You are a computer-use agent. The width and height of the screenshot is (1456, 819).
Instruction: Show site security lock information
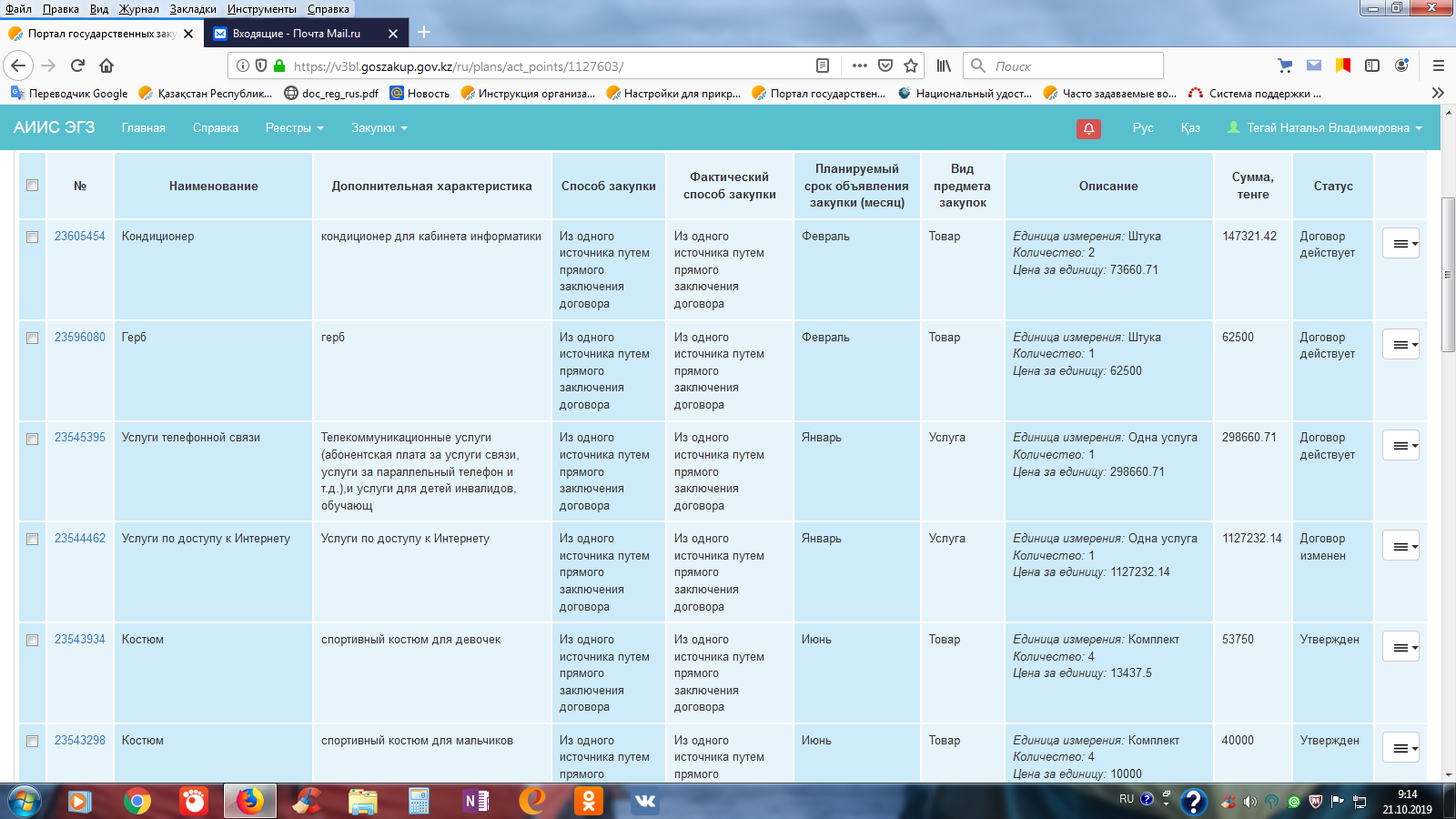tap(279, 66)
